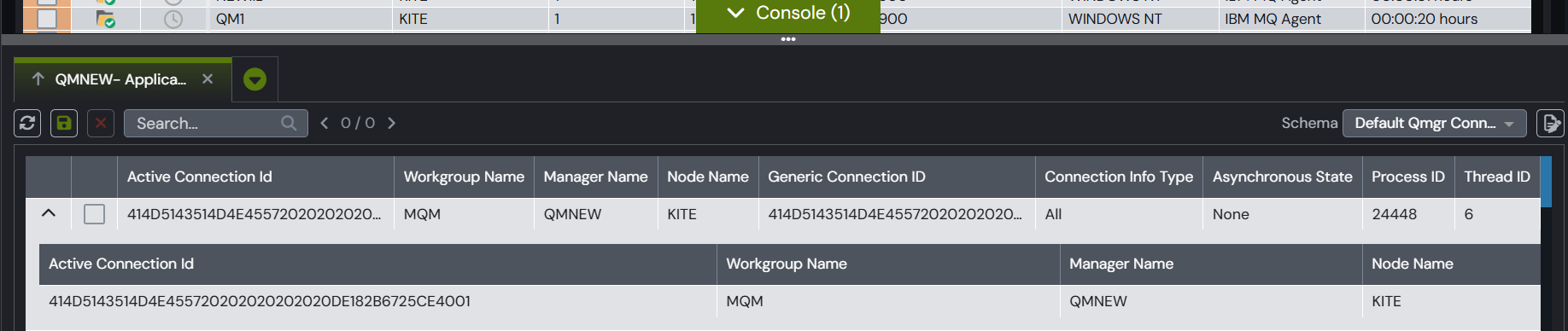Go to the previous search result

click(325, 124)
